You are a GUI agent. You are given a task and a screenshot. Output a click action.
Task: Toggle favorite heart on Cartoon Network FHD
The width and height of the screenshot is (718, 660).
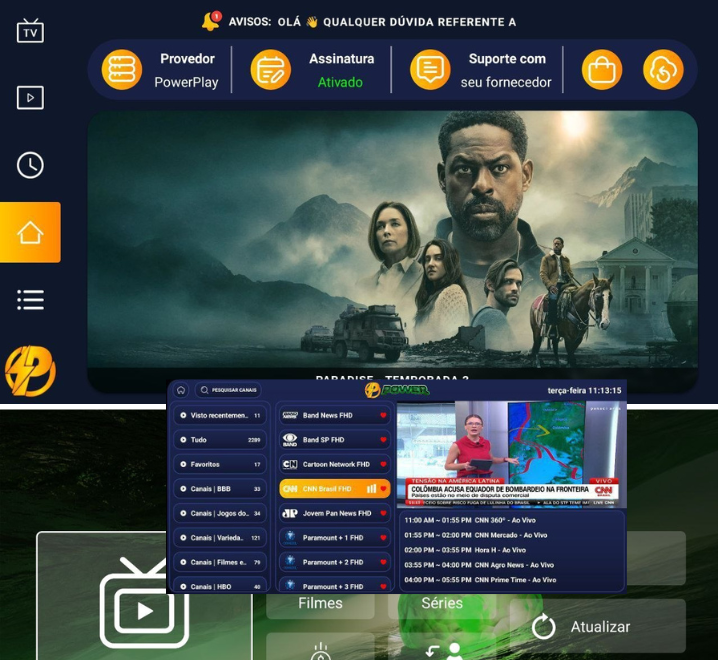(382, 464)
